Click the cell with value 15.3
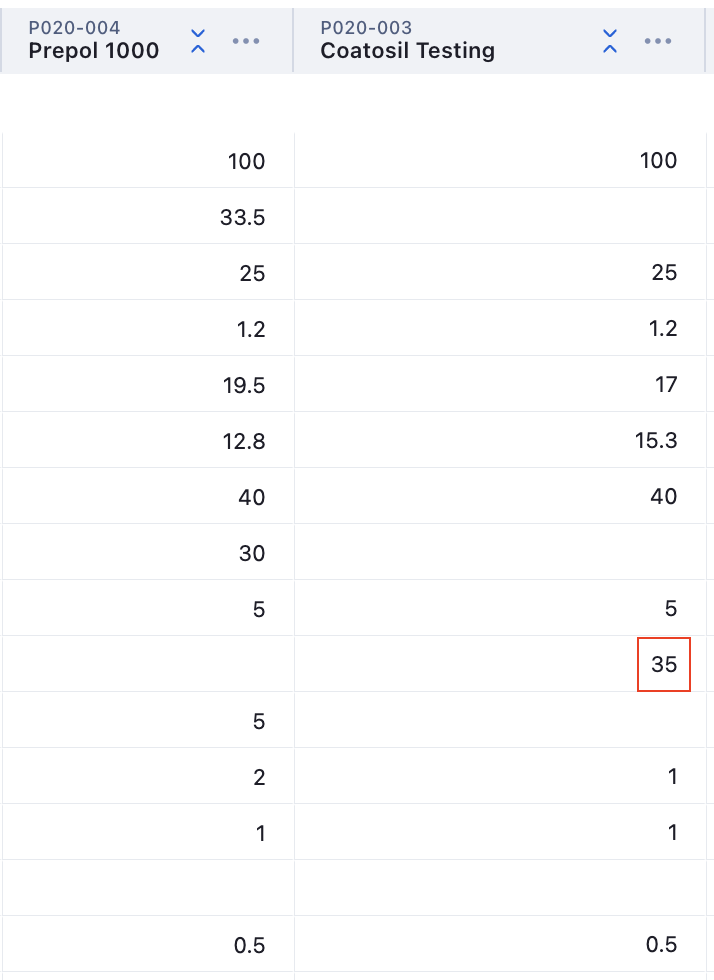The image size is (714, 980). pyautogui.click(x=656, y=441)
